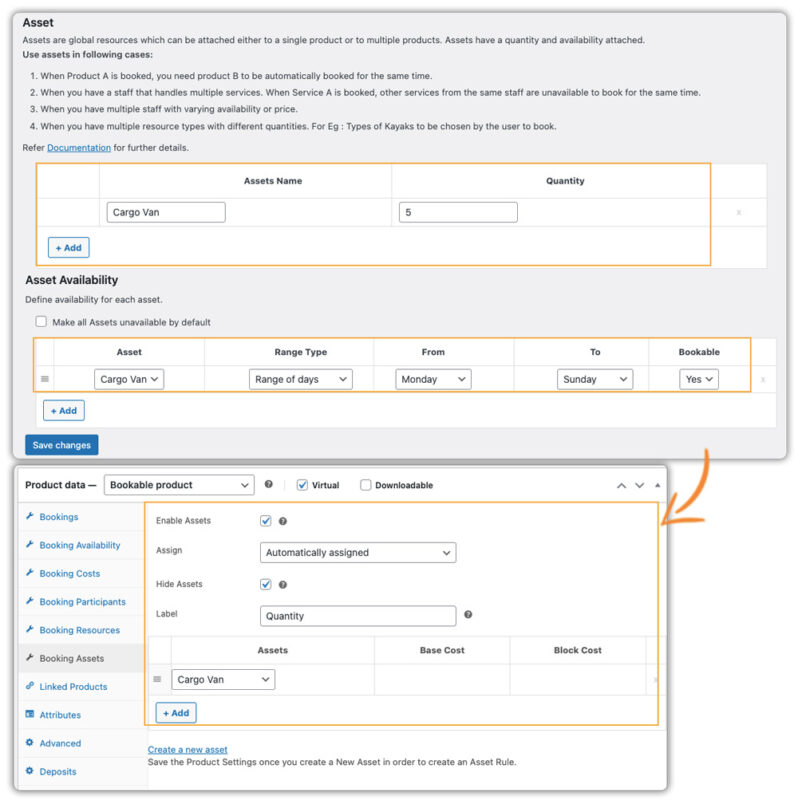The image size is (798, 800).
Task: Collapse Product data panel triangle toggle
Action: tap(657, 485)
